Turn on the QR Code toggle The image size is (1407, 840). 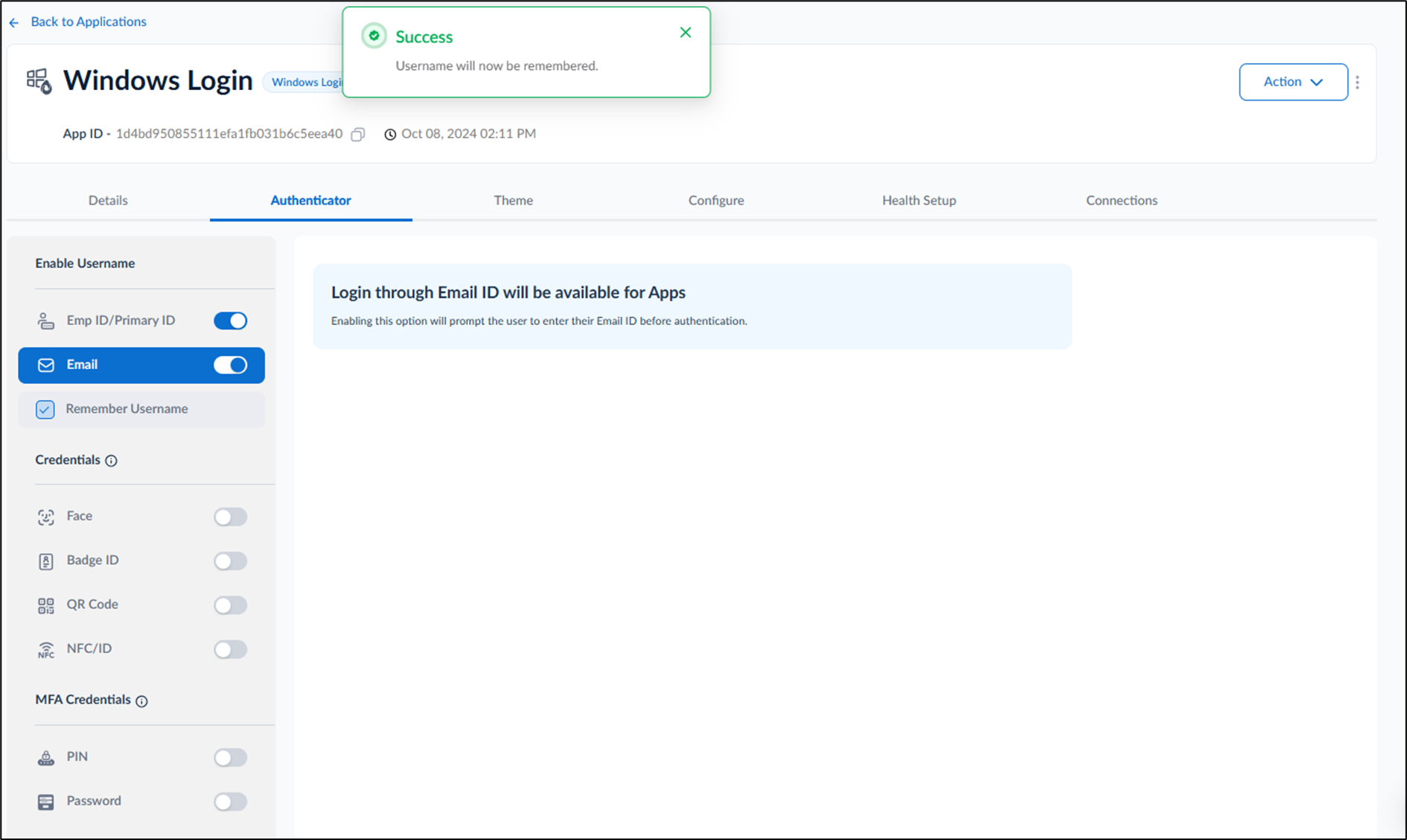[x=231, y=606]
